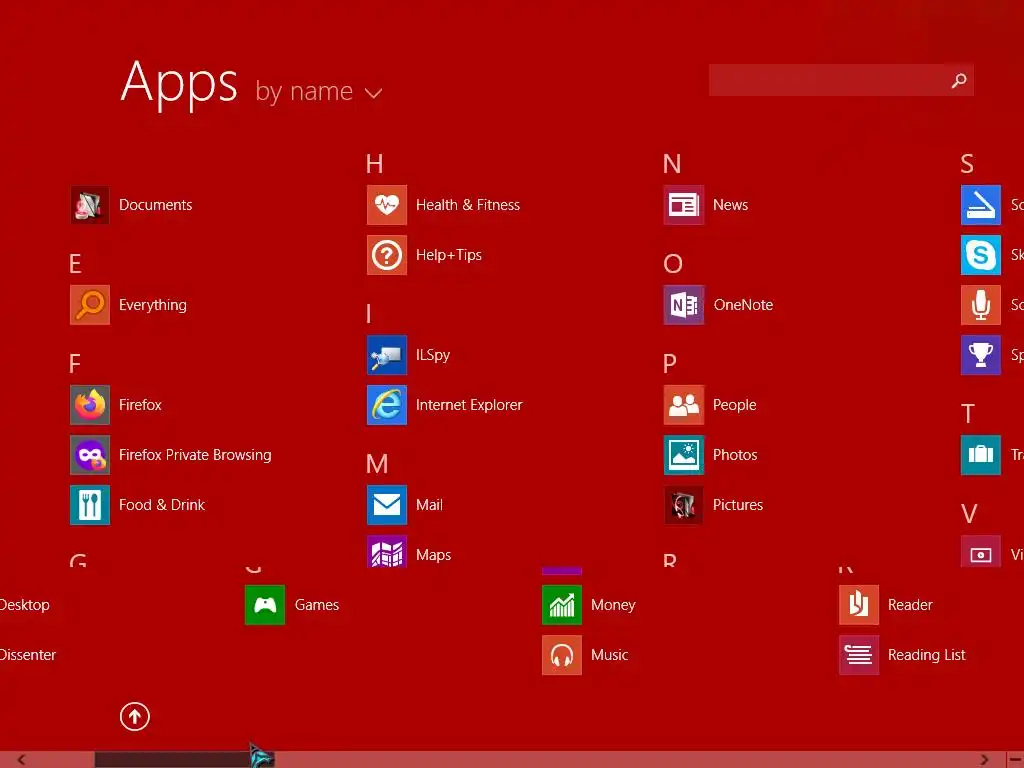Click the 'Dissenter' app label
This screenshot has width=1024, height=768.
tap(27, 655)
